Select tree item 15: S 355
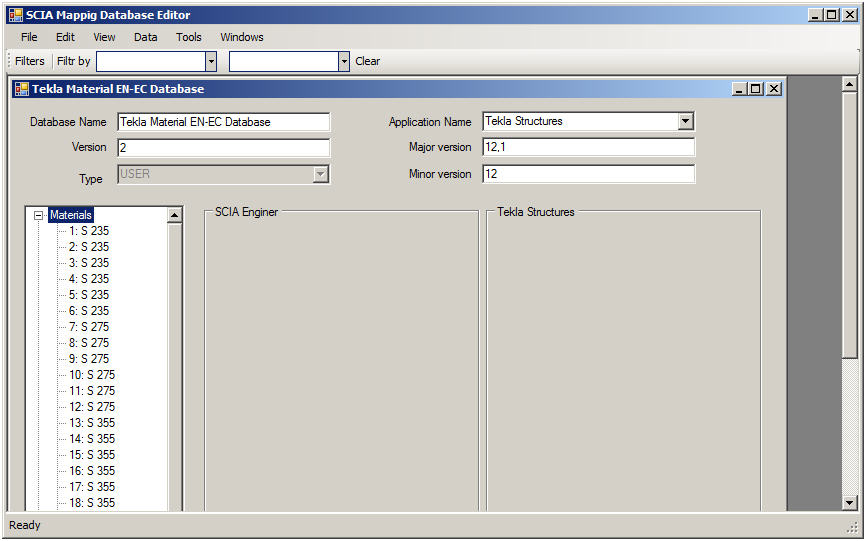 coord(92,455)
